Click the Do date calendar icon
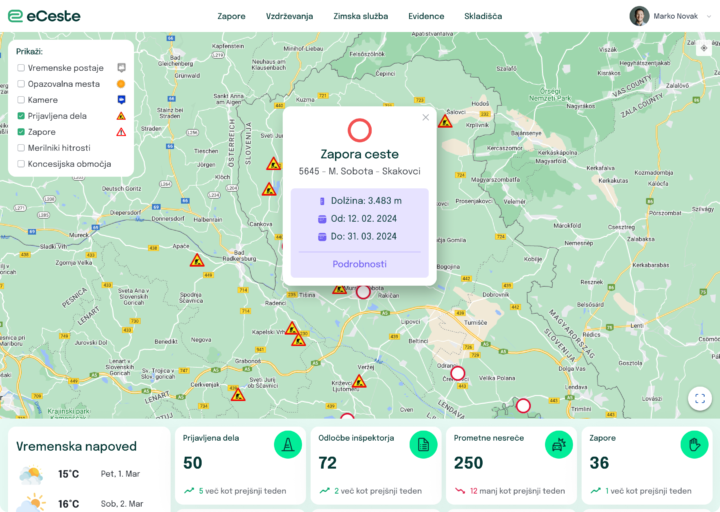The height and width of the screenshot is (512, 720). pos(322,237)
